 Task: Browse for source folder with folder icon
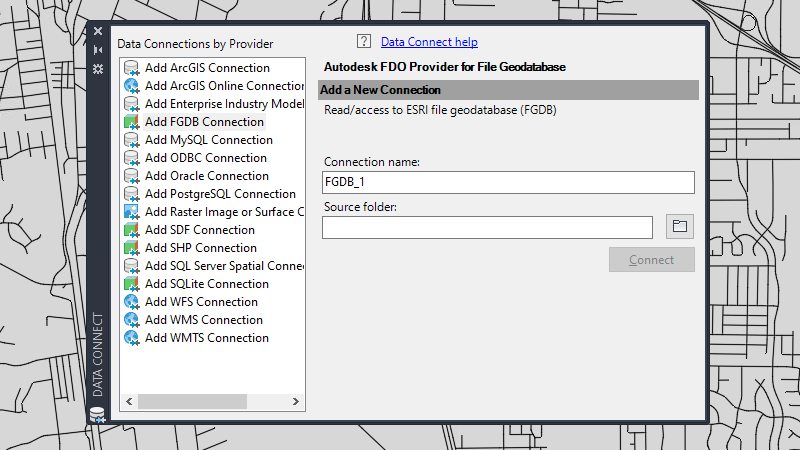click(680, 227)
